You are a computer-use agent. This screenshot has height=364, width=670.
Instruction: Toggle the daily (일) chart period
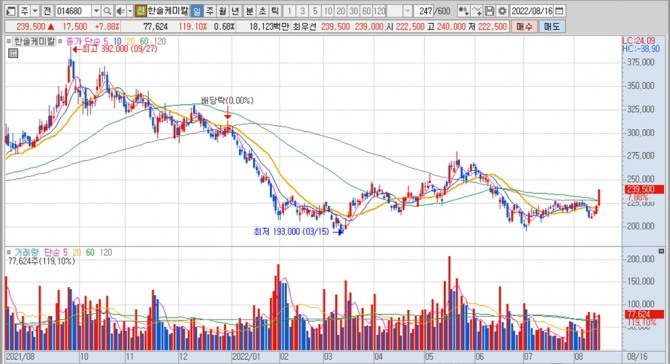click(197, 11)
